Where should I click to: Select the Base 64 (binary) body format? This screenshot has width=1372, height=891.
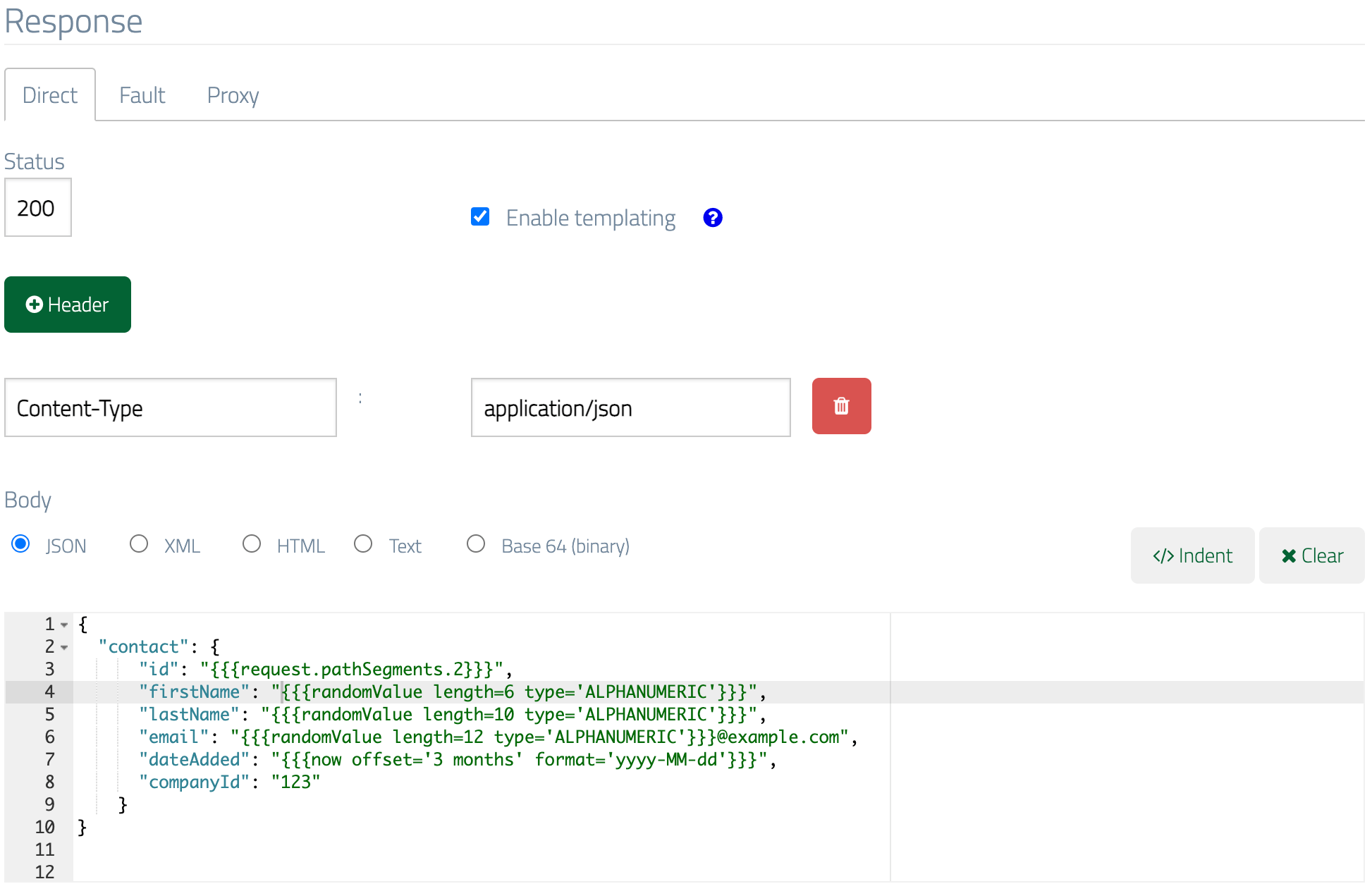click(476, 543)
